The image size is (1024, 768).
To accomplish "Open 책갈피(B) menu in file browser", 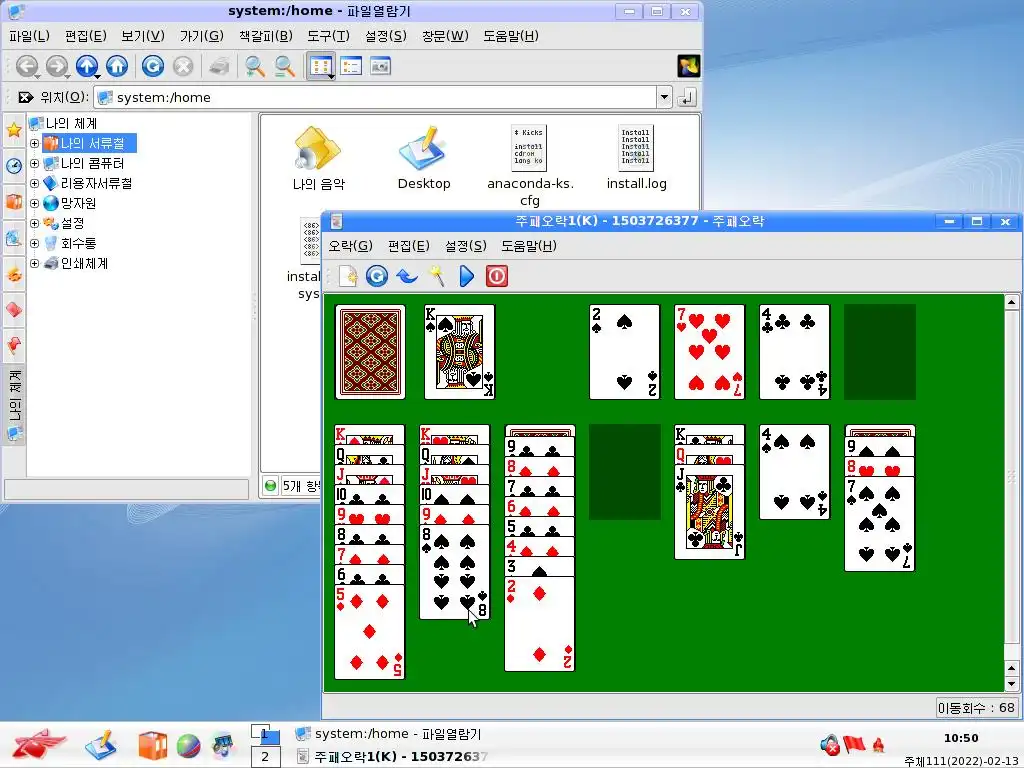I will (x=265, y=36).
